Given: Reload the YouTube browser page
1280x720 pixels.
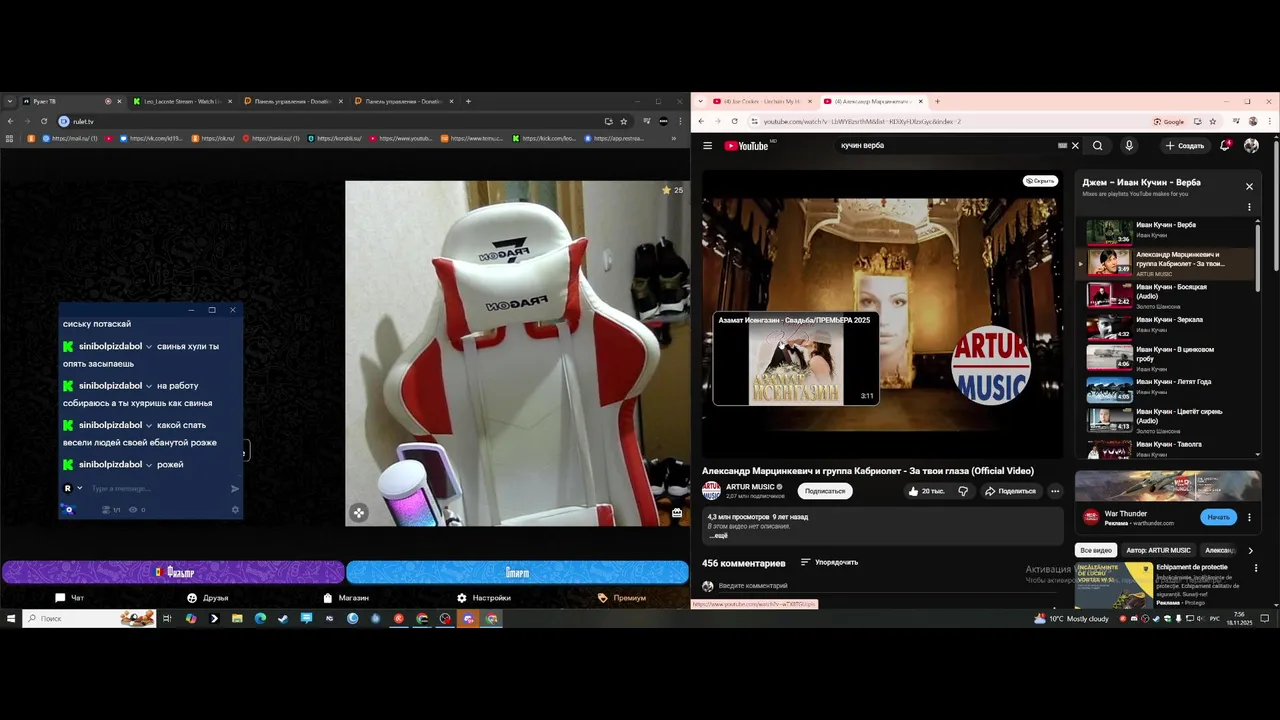Looking at the screenshot, I should coord(735,121).
